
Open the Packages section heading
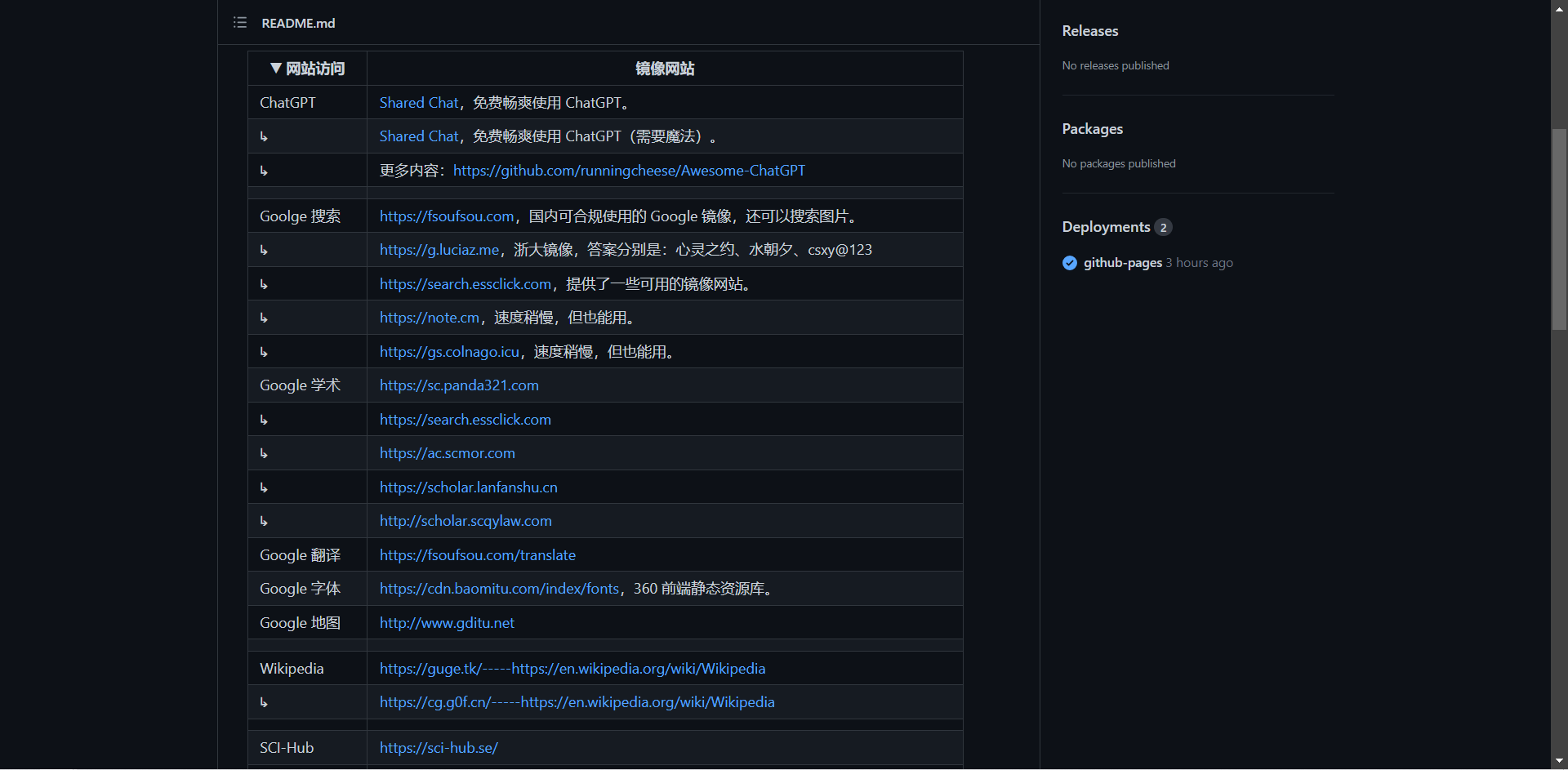(1093, 129)
